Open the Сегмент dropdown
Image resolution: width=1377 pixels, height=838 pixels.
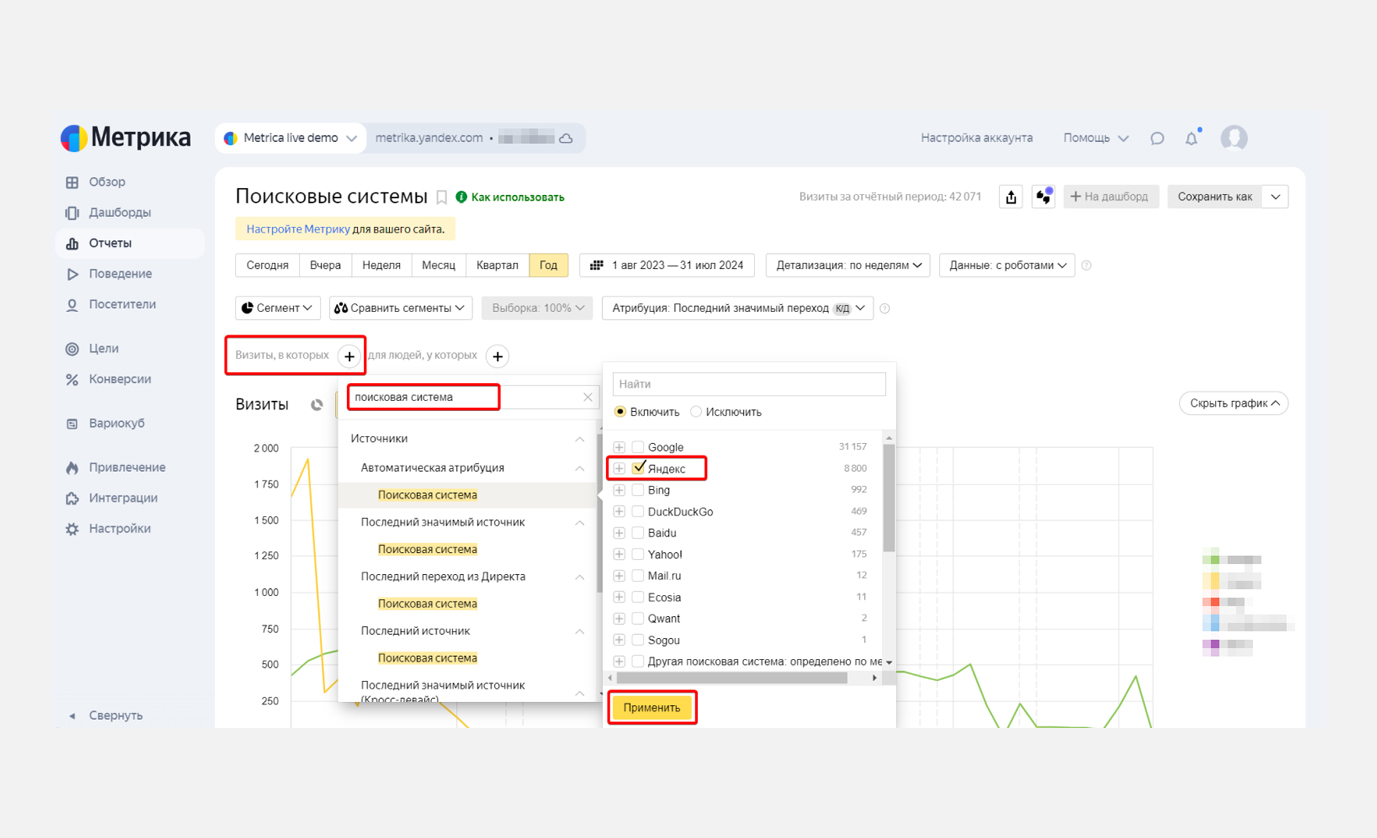click(277, 308)
